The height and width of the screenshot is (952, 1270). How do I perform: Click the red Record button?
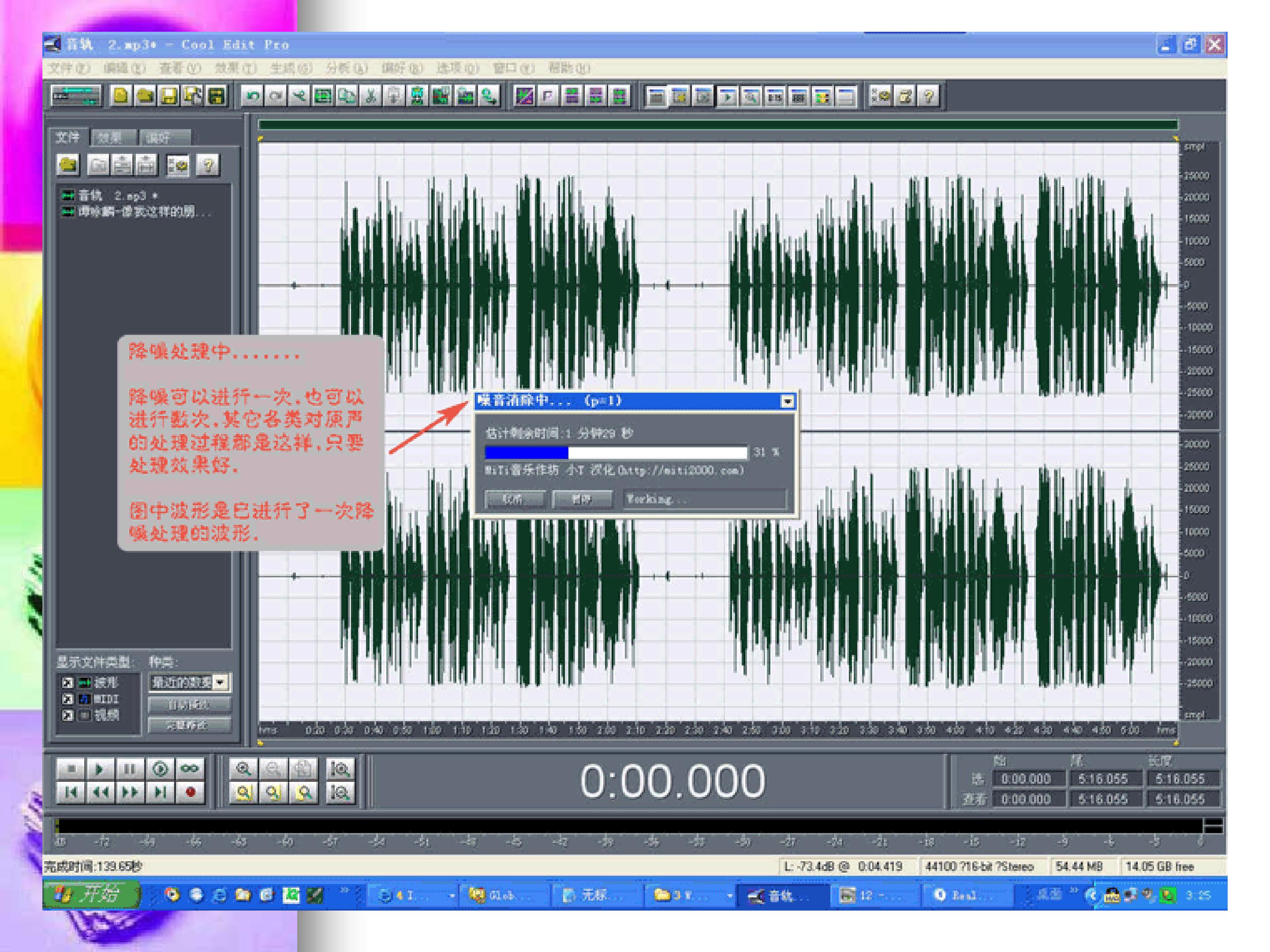190,792
